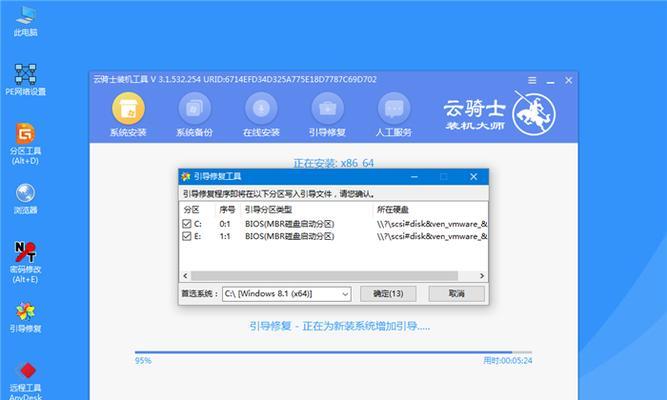This screenshot has height=400, width=667.
Task: Select the 1:1 cell in the E: row
Action: pos(225,236)
